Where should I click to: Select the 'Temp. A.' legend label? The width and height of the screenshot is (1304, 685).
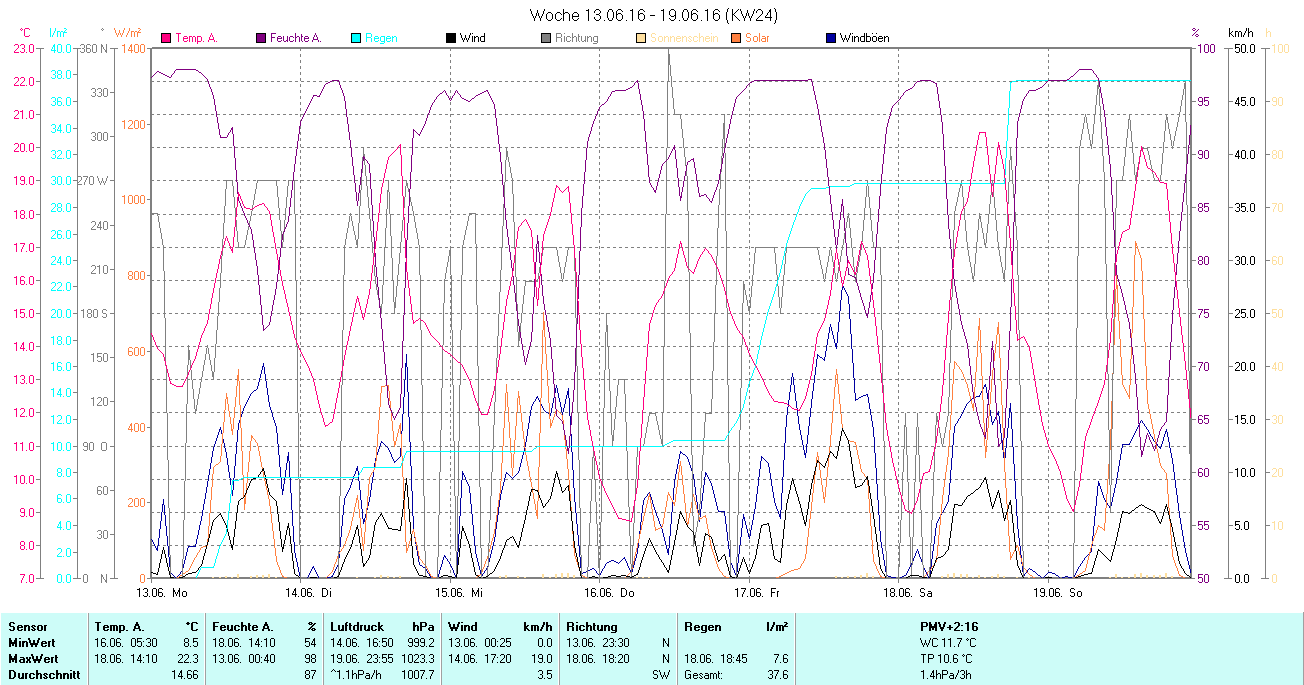[x=196, y=38]
